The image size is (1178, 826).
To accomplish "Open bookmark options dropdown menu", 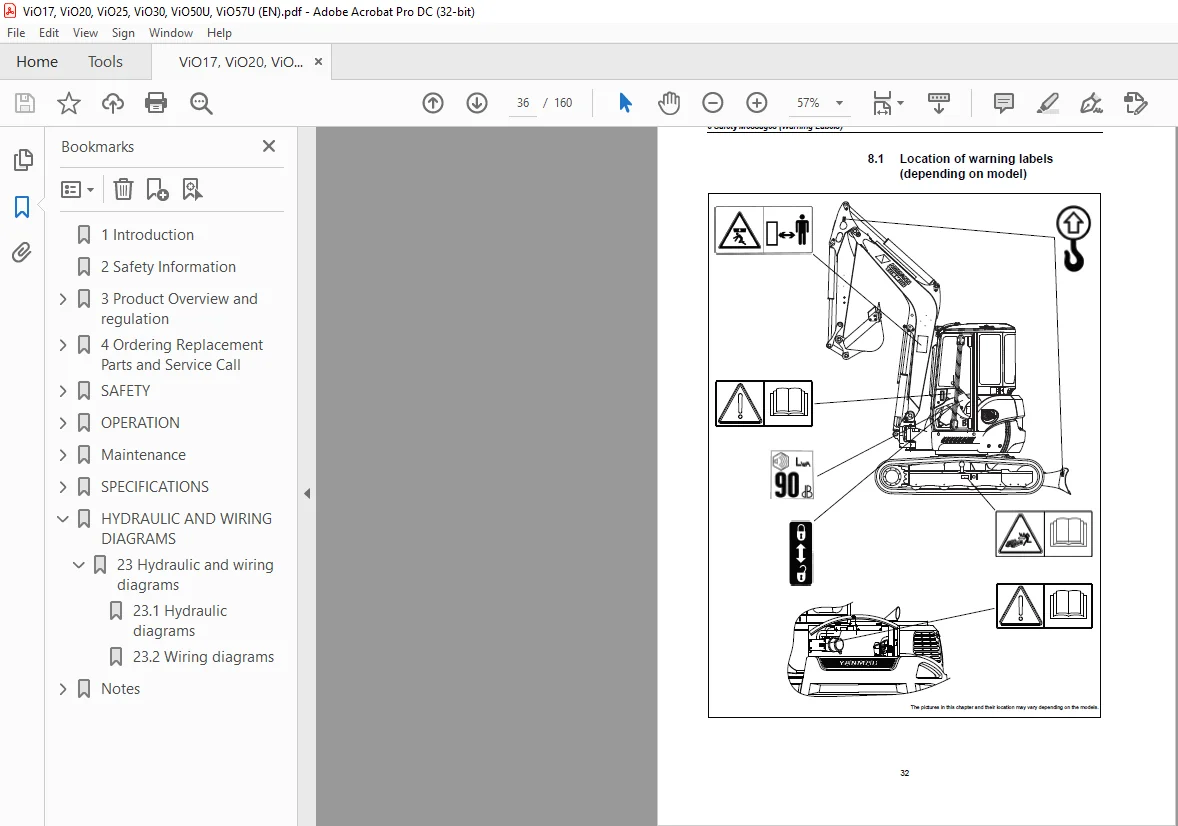I will [77, 189].
